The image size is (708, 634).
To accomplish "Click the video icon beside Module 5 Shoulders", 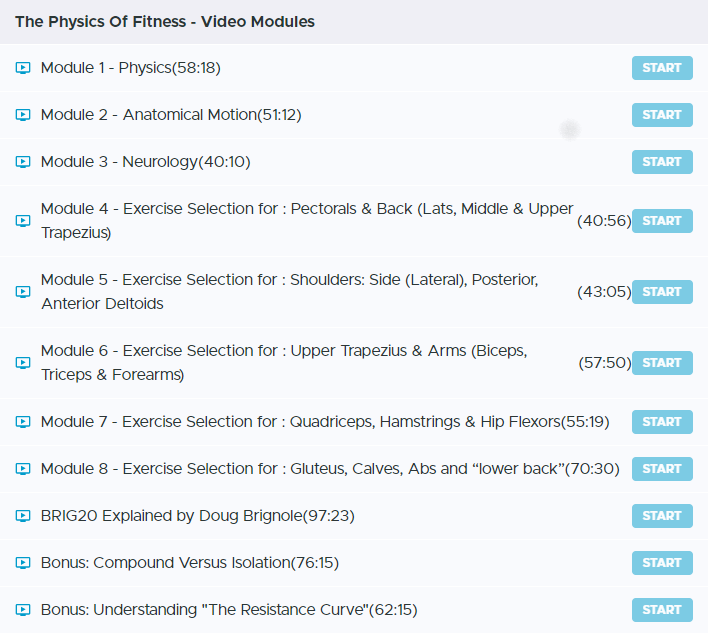I will (23, 292).
